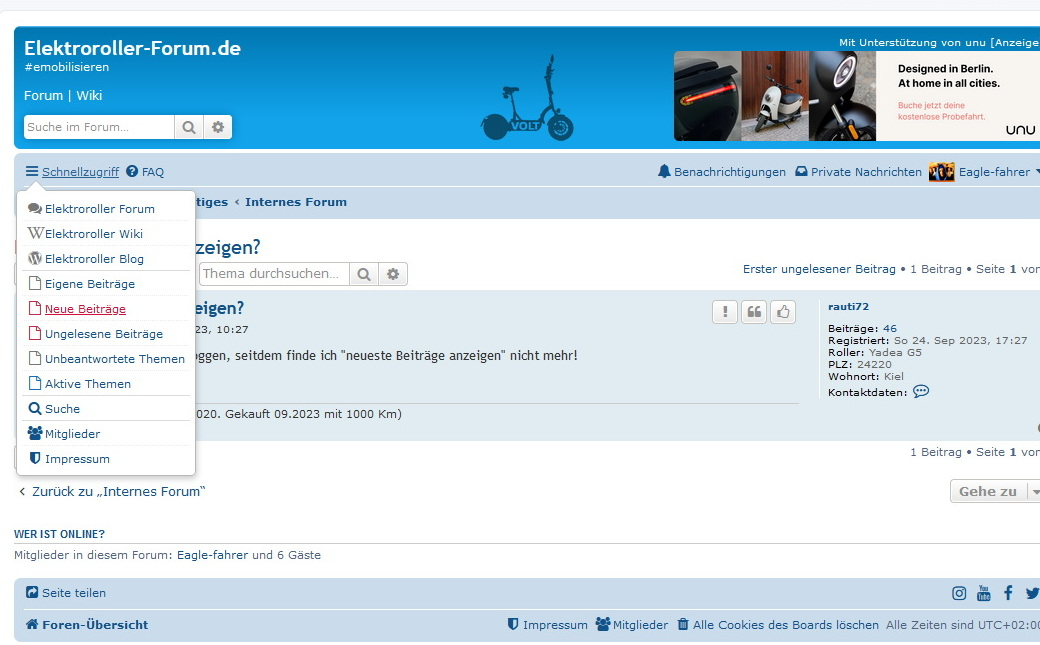The width and height of the screenshot is (1040, 645).
Task: Visit the forum's Instagram page icon
Action: [959, 593]
